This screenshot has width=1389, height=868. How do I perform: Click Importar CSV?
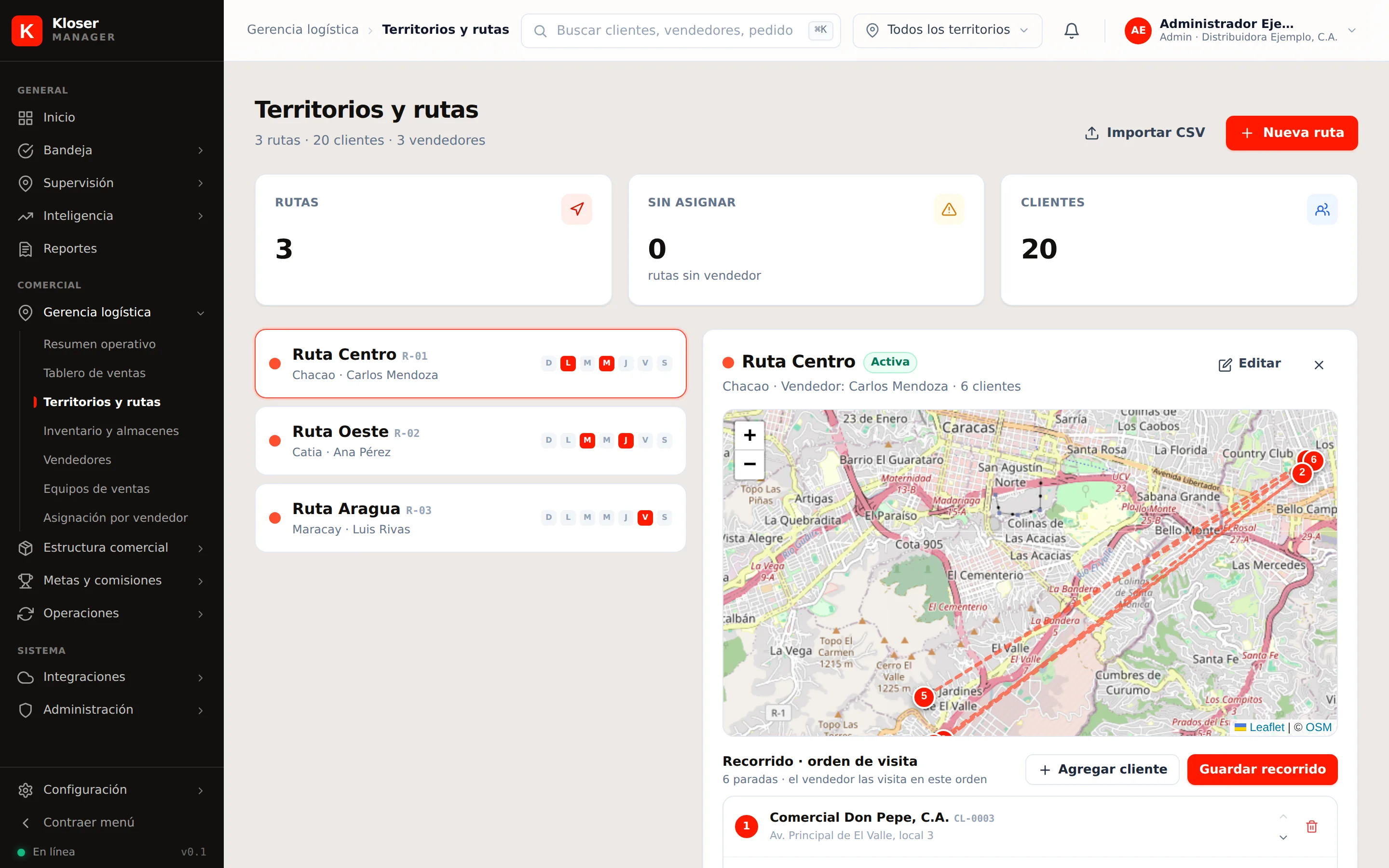coord(1144,133)
